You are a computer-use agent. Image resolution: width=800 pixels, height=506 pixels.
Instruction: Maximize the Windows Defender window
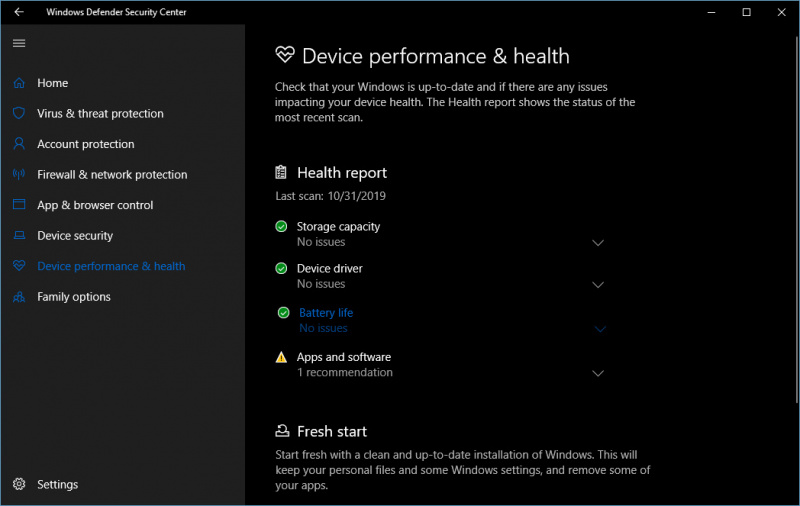coord(746,12)
